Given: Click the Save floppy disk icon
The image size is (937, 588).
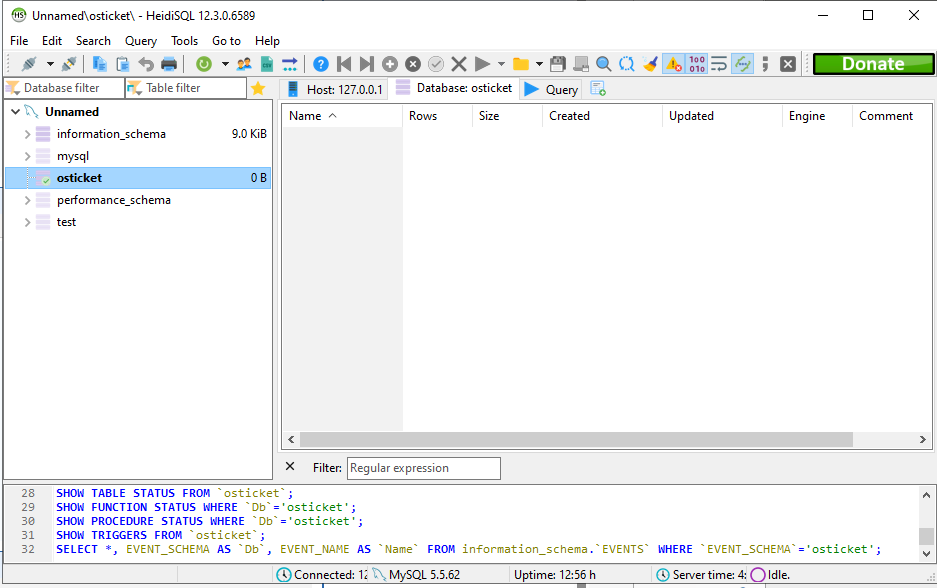Looking at the screenshot, I should [x=558, y=64].
